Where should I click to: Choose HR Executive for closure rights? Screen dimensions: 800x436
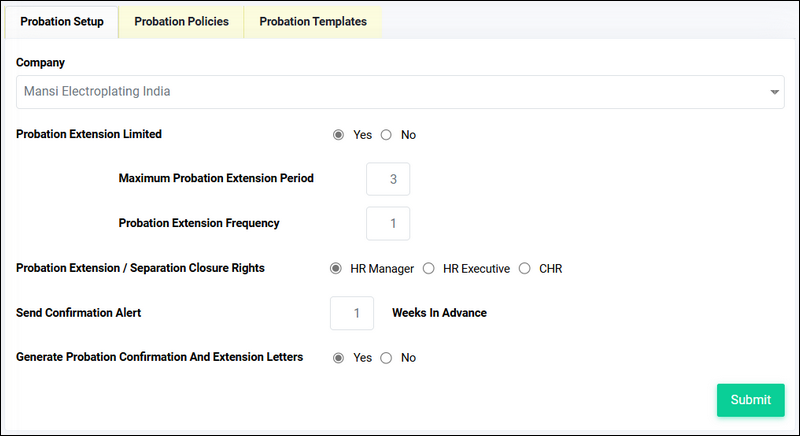point(429,268)
